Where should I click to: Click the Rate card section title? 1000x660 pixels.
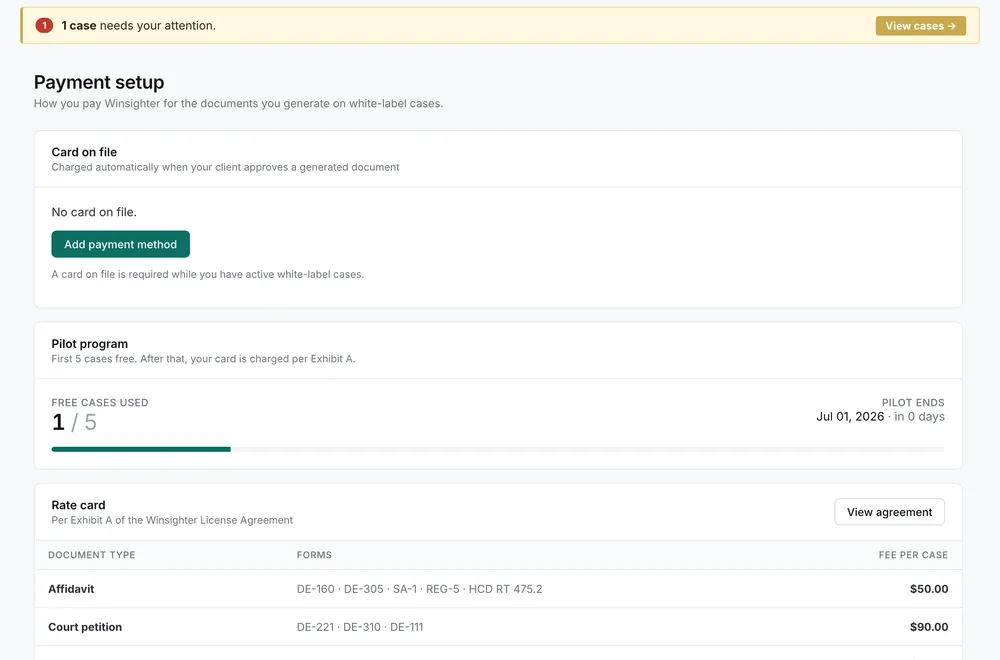[78, 505]
